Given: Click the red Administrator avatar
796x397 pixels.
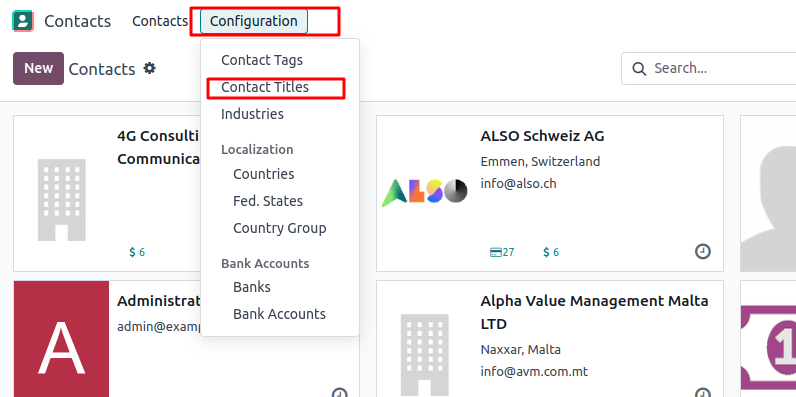Looking at the screenshot, I should coord(61,339).
